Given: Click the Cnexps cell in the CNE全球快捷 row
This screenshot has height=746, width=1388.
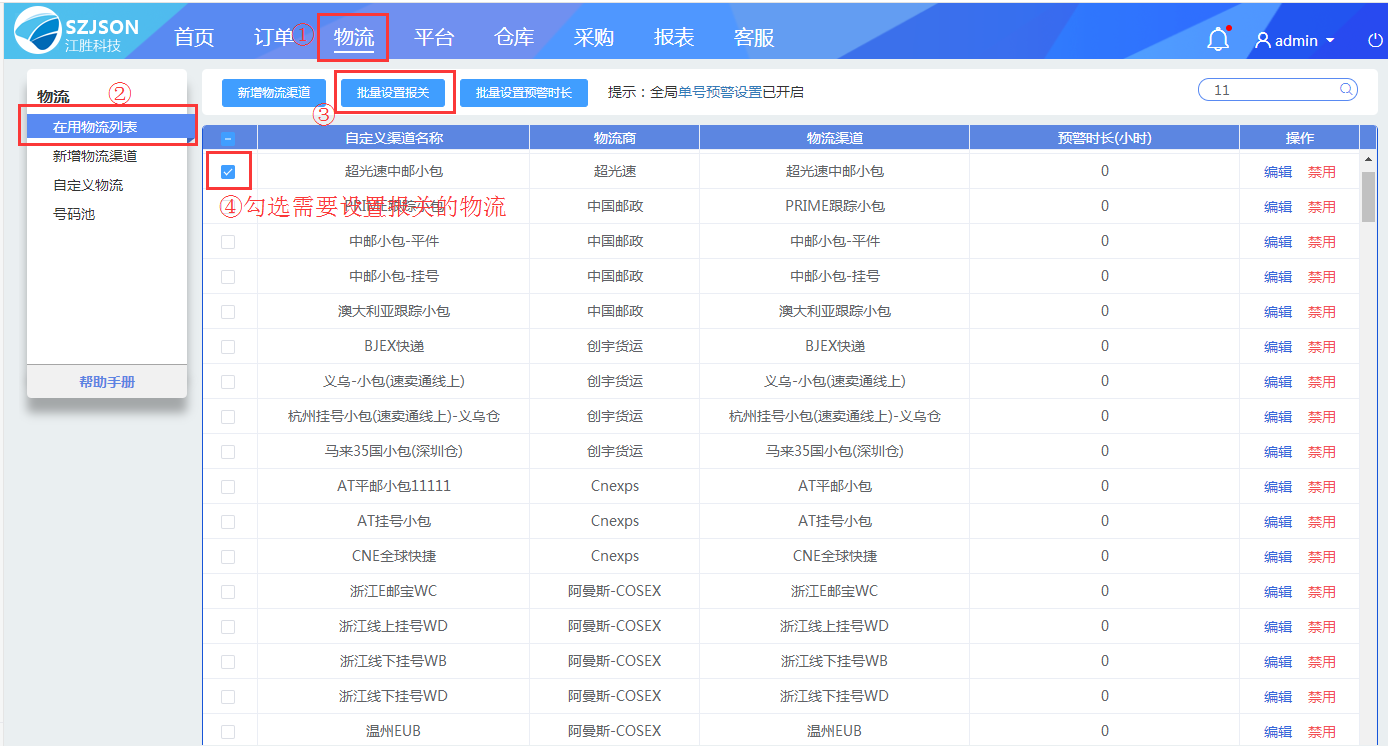Looking at the screenshot, I should pyautogui.click(x=615, y=556).
